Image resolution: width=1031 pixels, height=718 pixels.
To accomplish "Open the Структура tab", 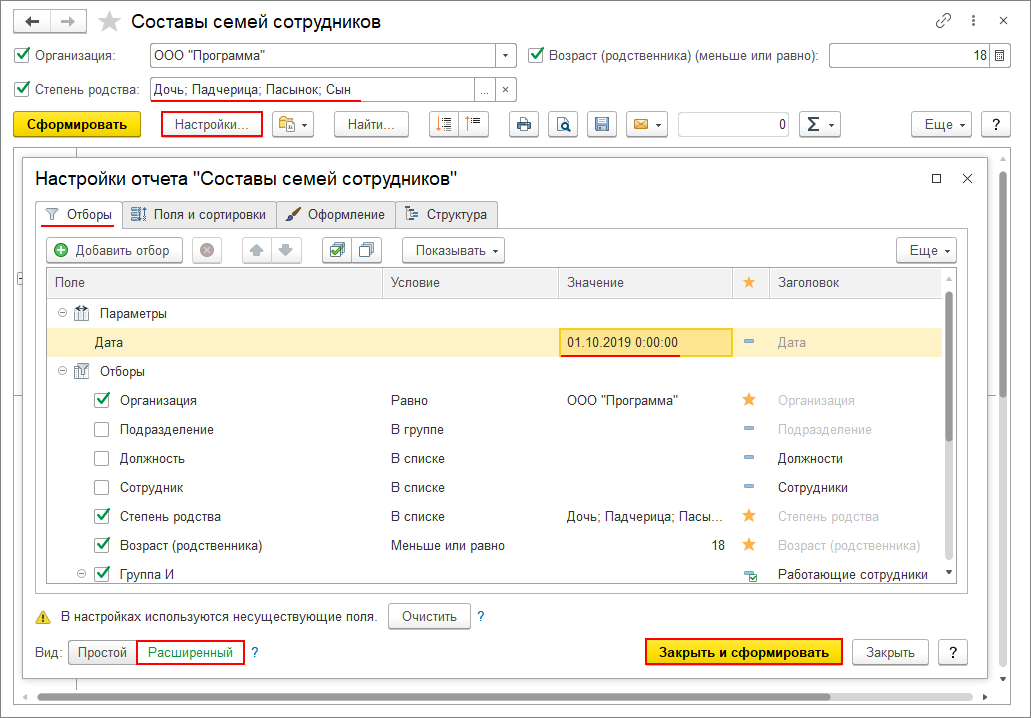I will point(446,214).
